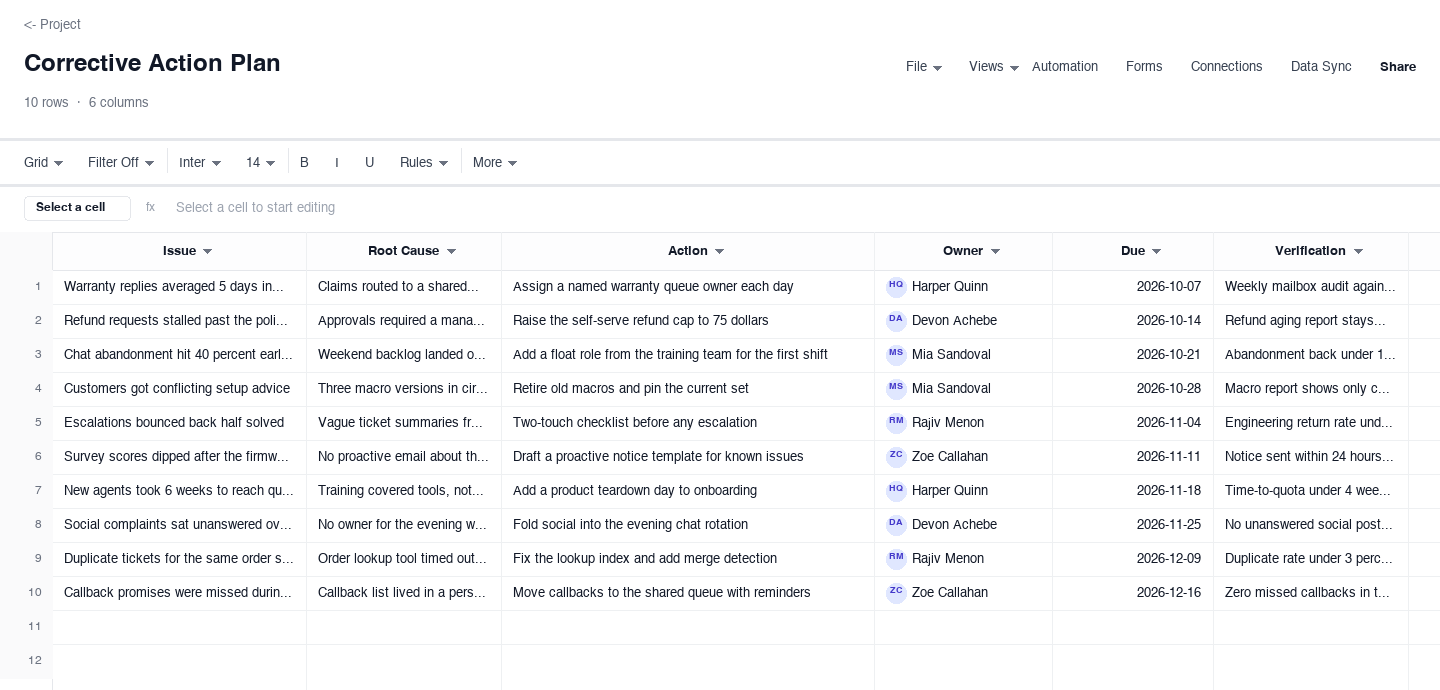Screen dimensions: 1440x690
Task: Open Data Sync
Action: (x=1321, y=67)
